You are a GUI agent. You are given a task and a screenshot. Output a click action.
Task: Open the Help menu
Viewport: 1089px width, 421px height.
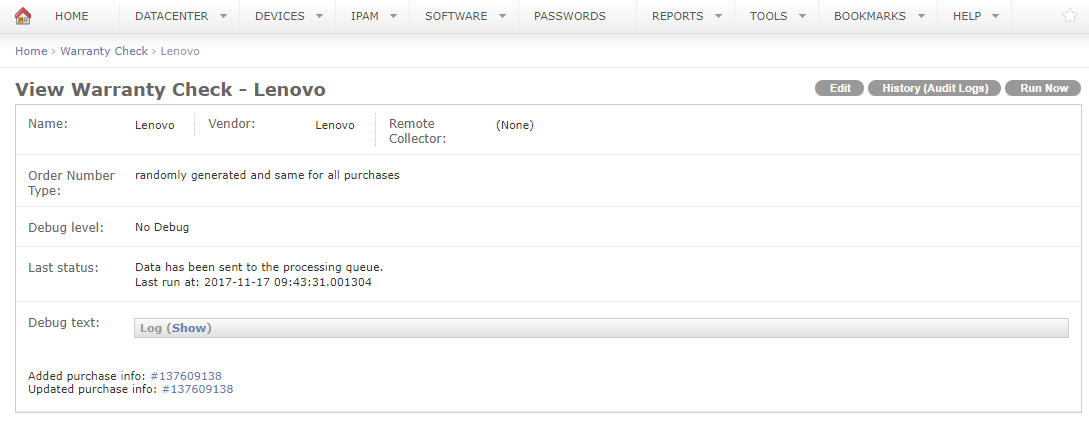pos(976,16)
